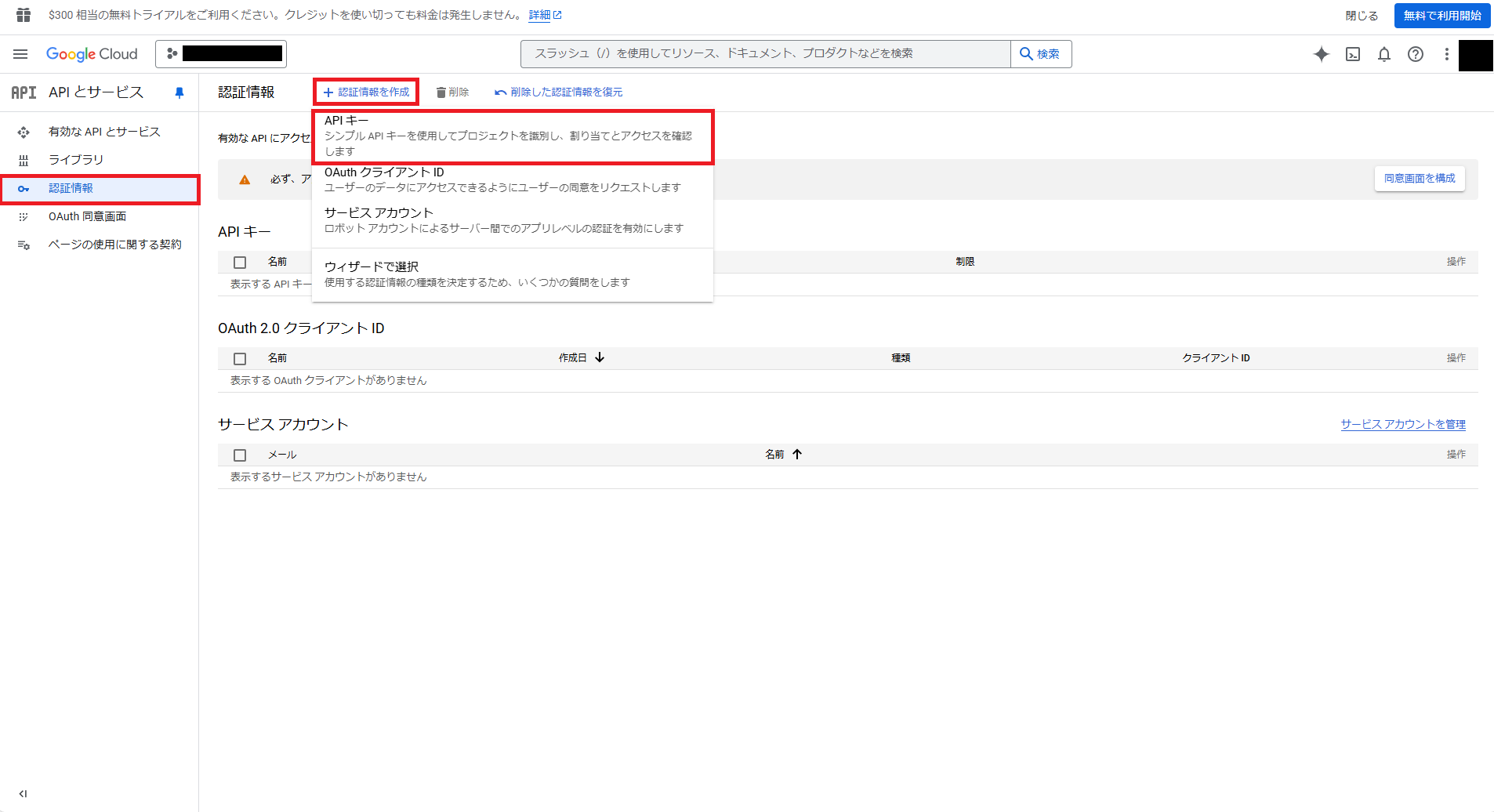The width and height of the screenshot is (1494, 812).
Task: Select all service accounts checkbox
Action: coord(240,455)
